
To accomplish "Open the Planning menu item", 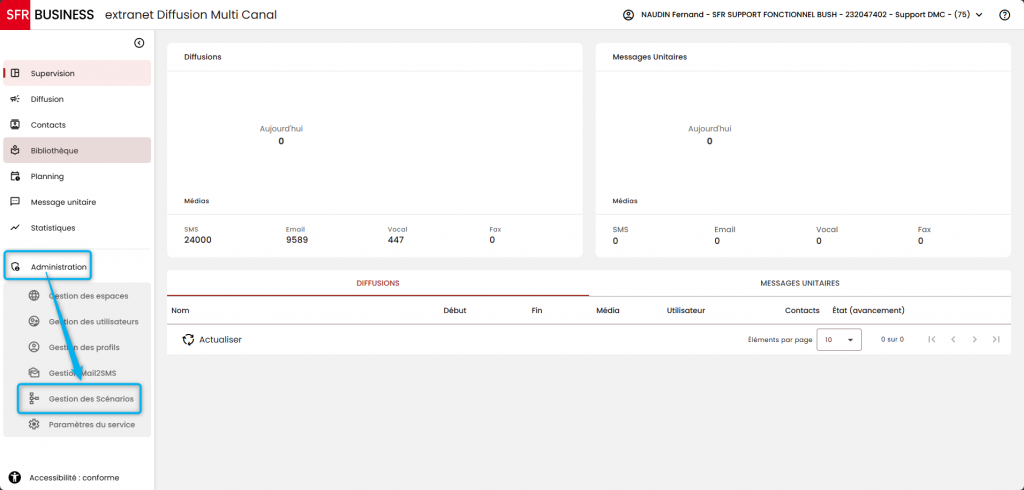I will click(x=77, y=176).
